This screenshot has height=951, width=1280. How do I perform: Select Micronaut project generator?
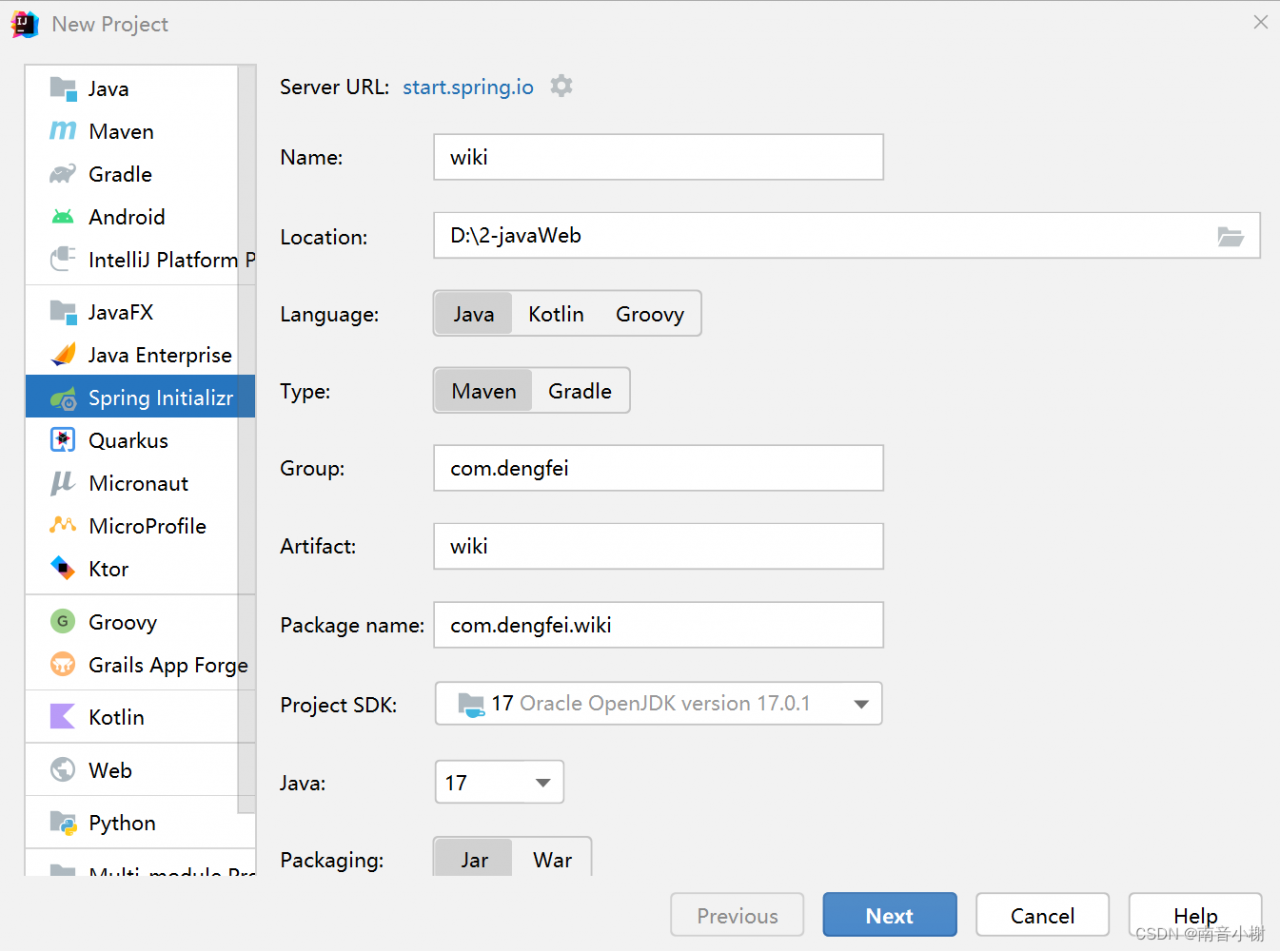(132, 483)
